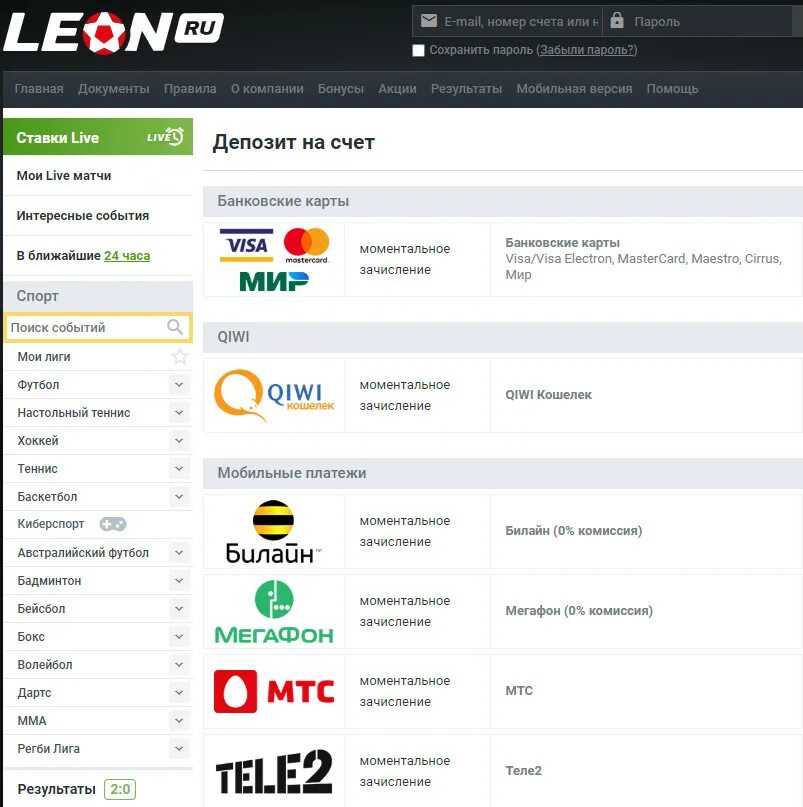Expand the Бокс chevron
803x807 pixels.
click(179, 637)
